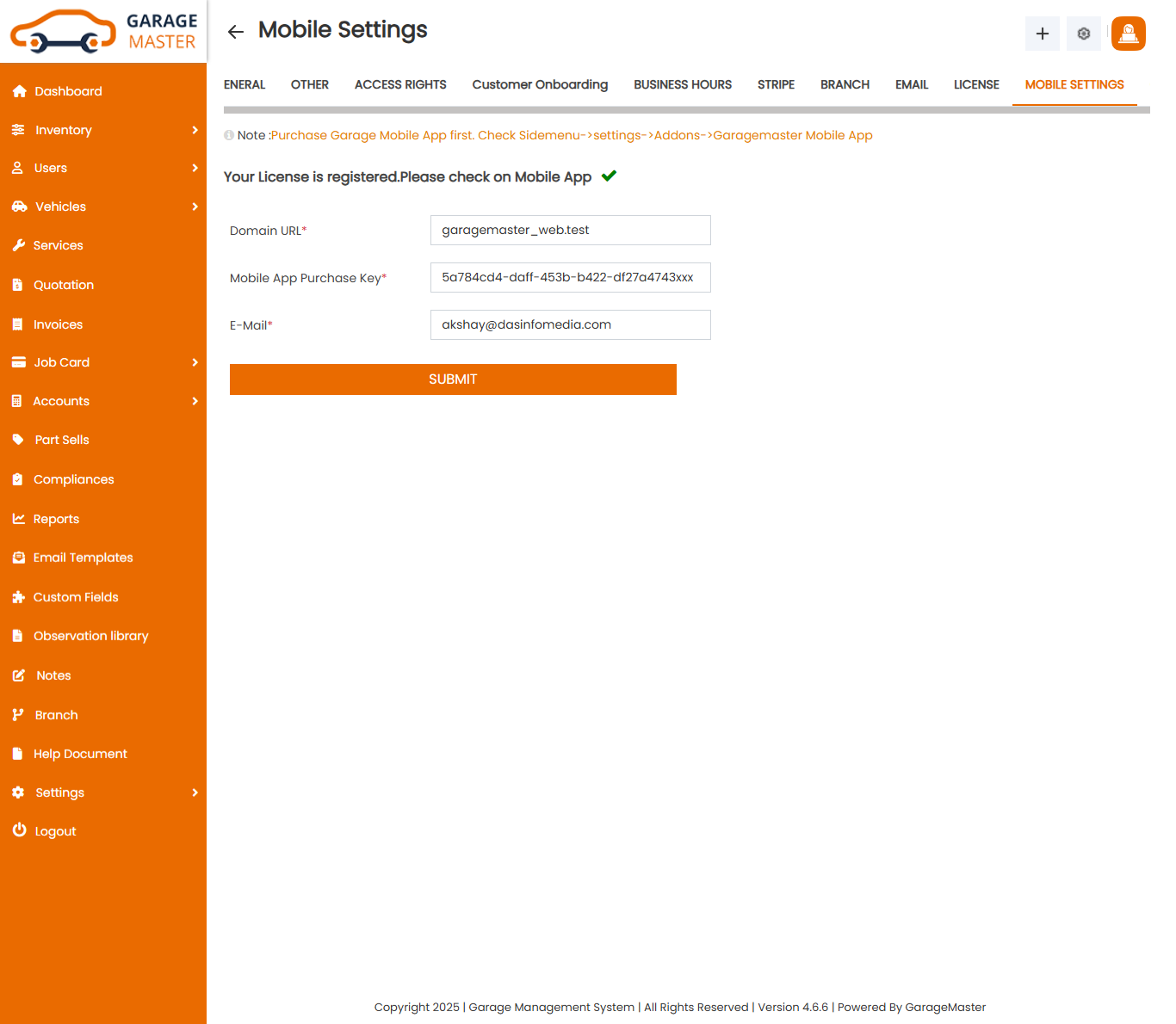Screen dimensions: 1176x1024
Task: Switch to the LICENSE tab
Action: [976, 84]
